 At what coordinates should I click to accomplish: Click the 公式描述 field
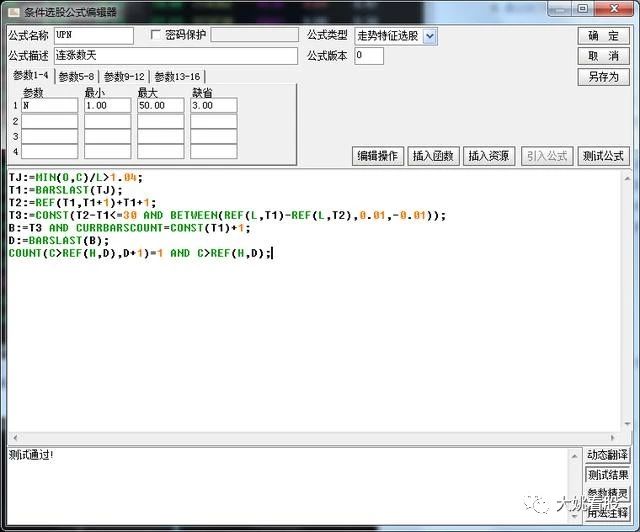(93, 56)
